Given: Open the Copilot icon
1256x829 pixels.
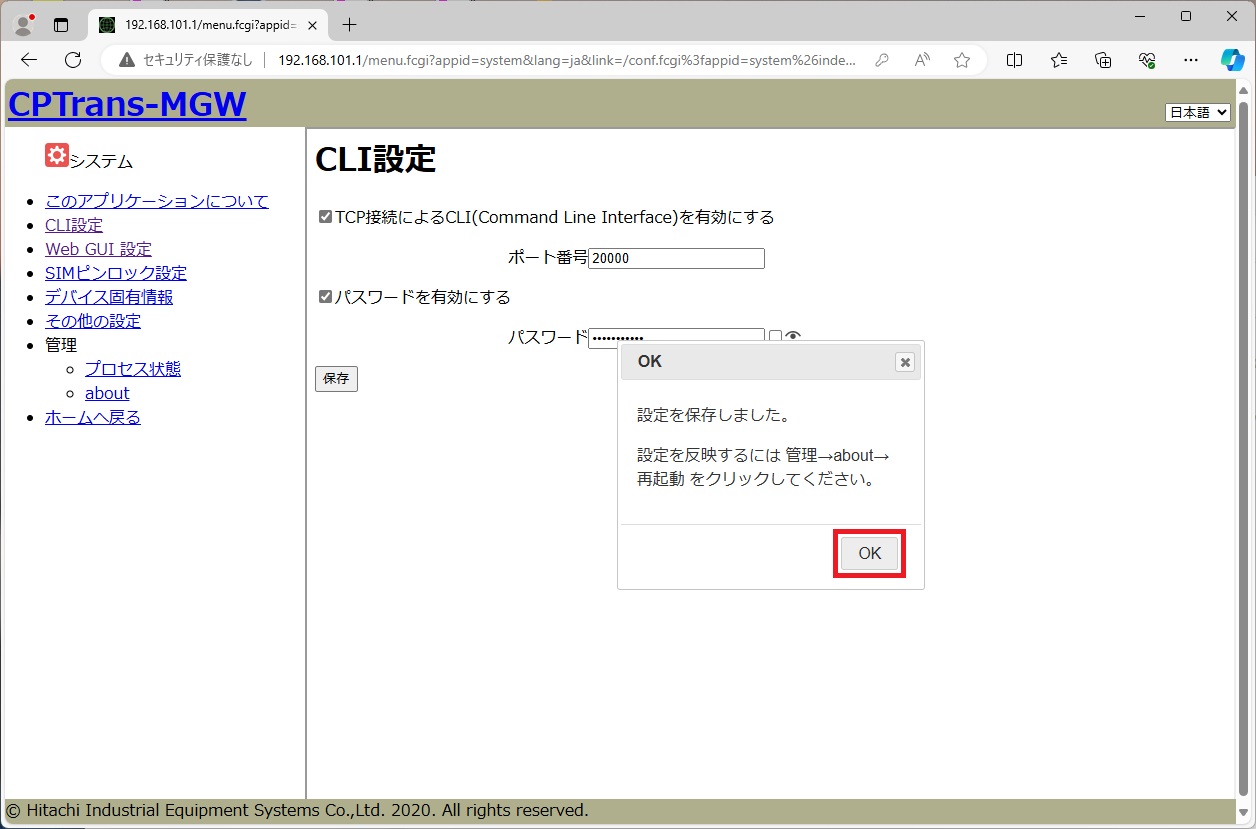Looking at the screenshot, I should 1233,60.
